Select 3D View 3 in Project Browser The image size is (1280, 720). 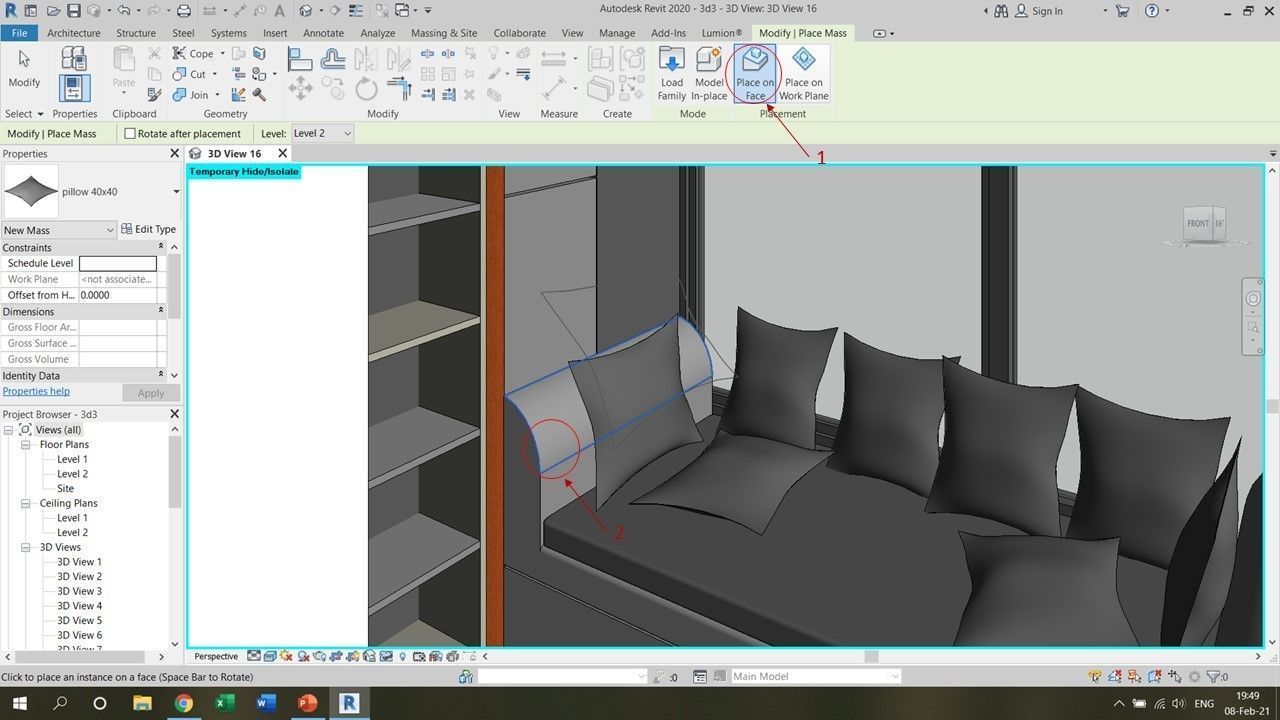(79, 591)
